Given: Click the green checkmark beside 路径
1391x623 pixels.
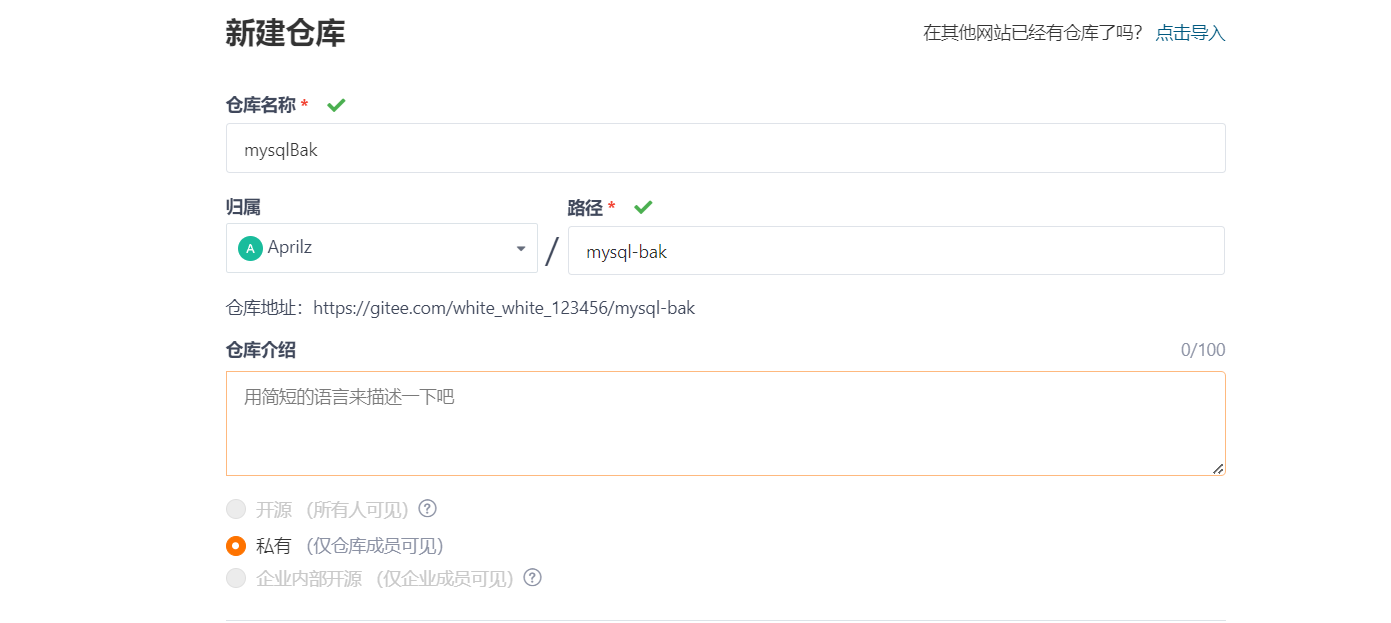Looking at the screenshot, I should 643,207.
